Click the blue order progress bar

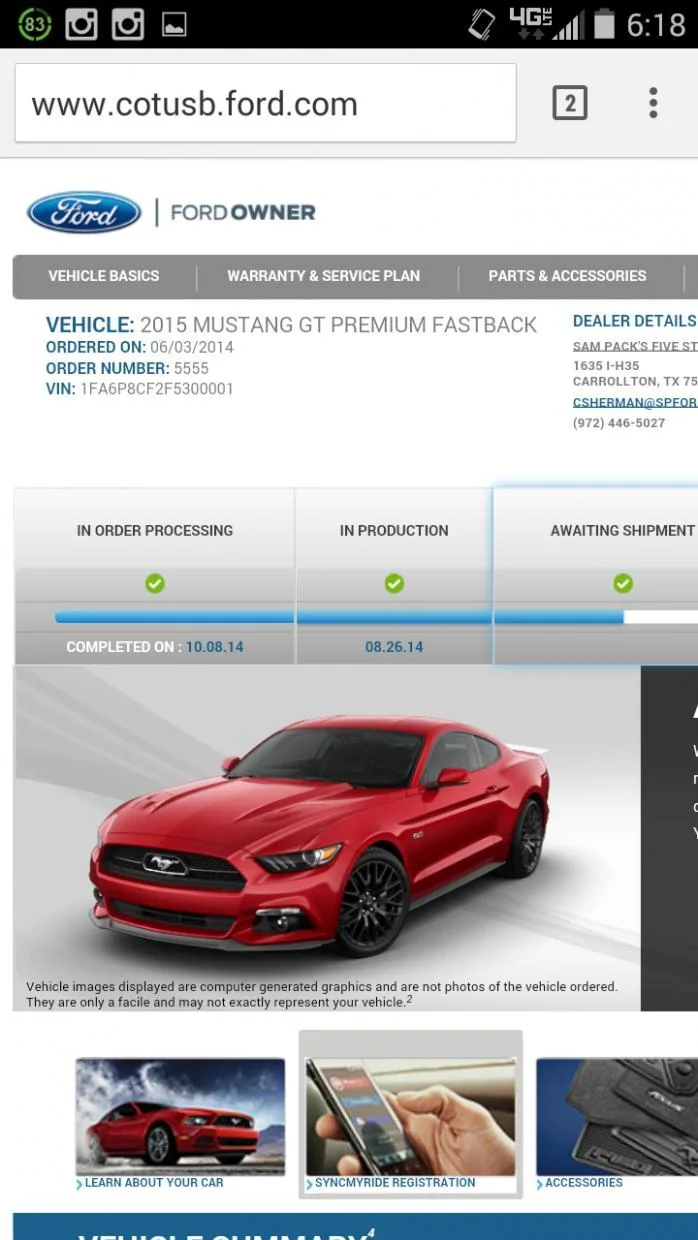click(339, 618)
